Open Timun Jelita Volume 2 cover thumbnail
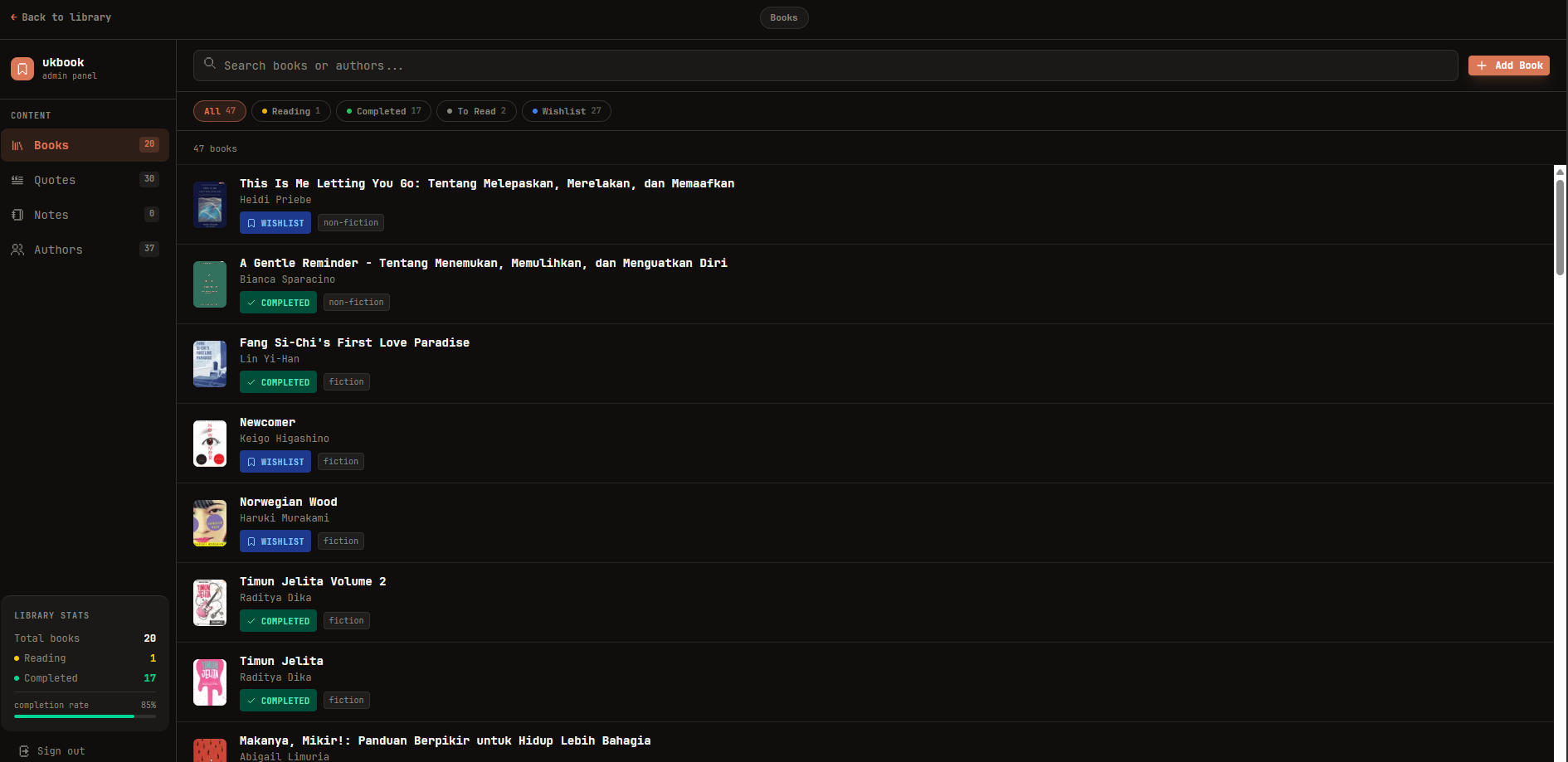 pyautogui.click(x=210, y=603)
